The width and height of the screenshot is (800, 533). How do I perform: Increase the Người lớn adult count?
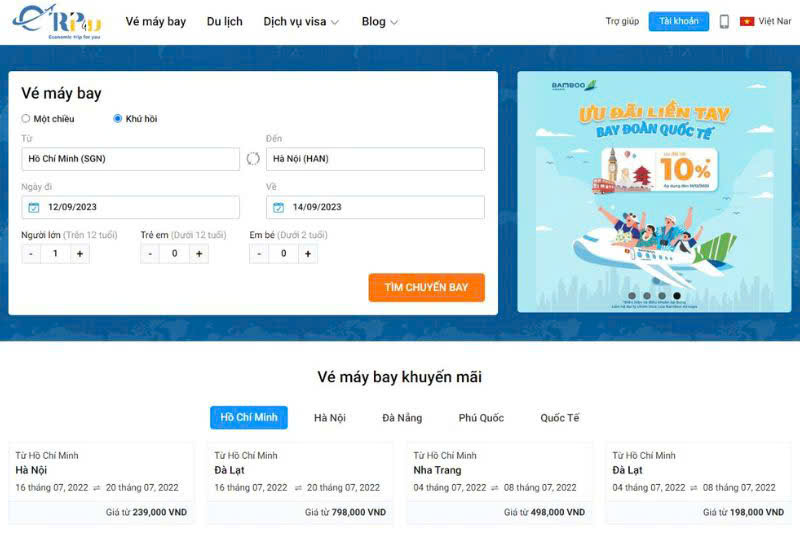[80, 253]
